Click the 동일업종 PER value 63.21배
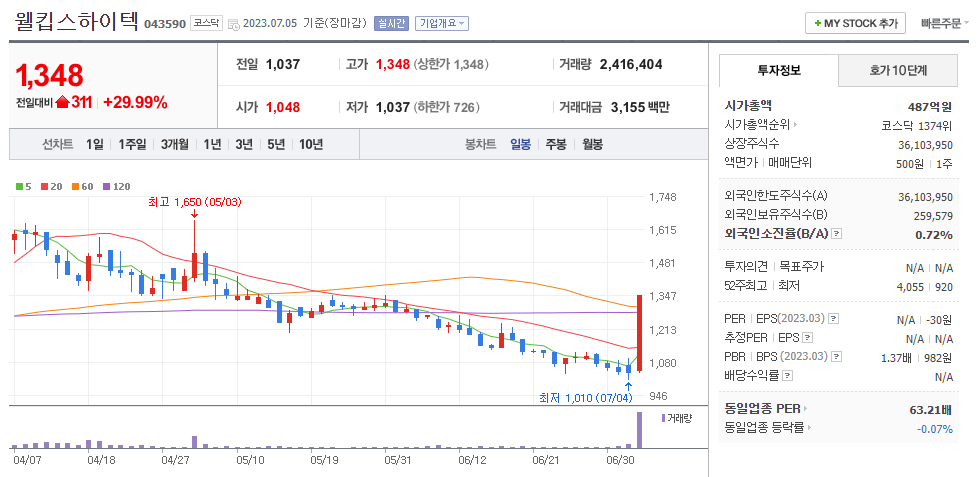The width and height of the screenshot is (977, 477). pos(931,410)
